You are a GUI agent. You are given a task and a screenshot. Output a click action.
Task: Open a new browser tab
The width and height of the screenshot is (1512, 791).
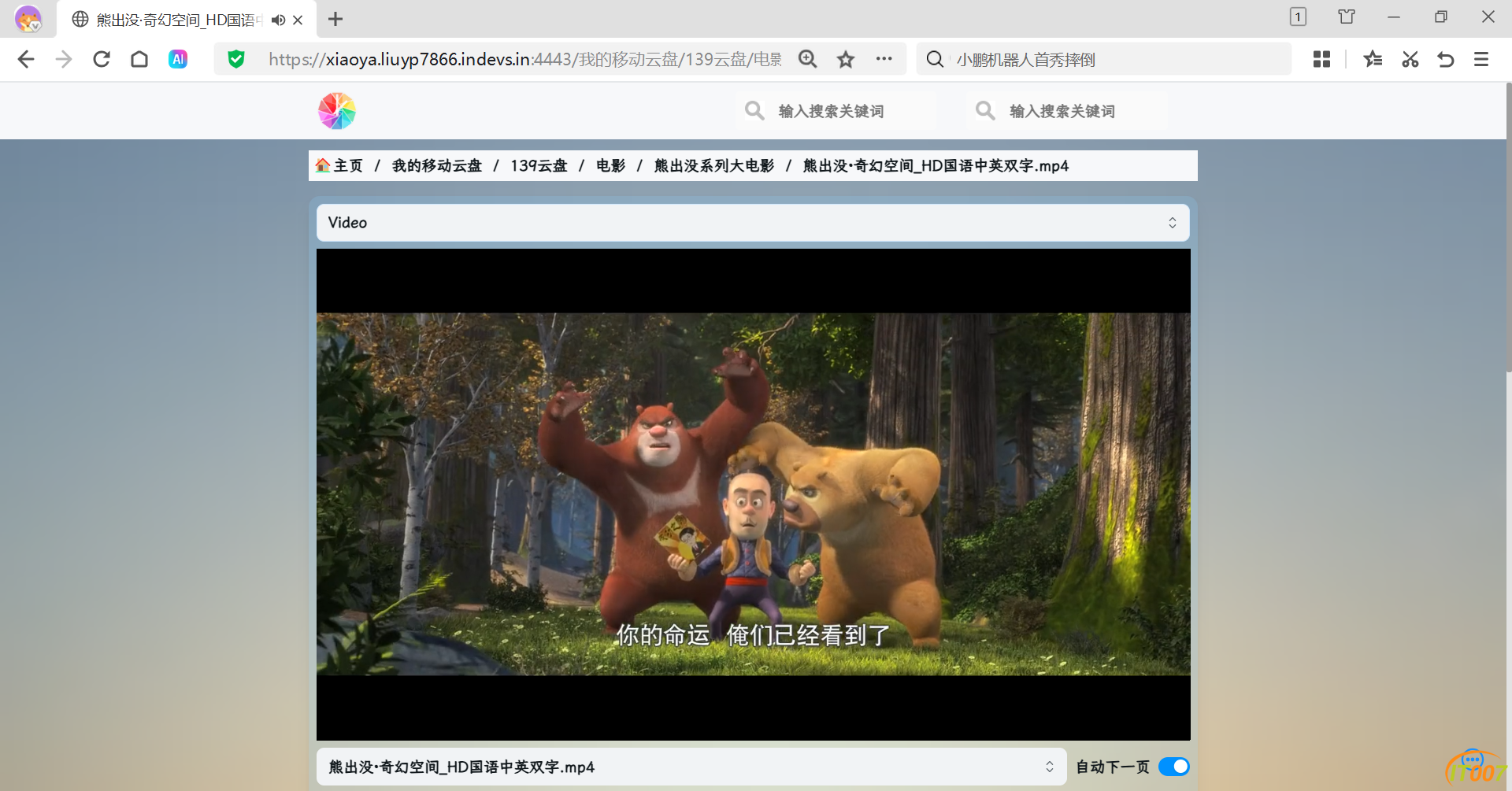click(335, 19)
